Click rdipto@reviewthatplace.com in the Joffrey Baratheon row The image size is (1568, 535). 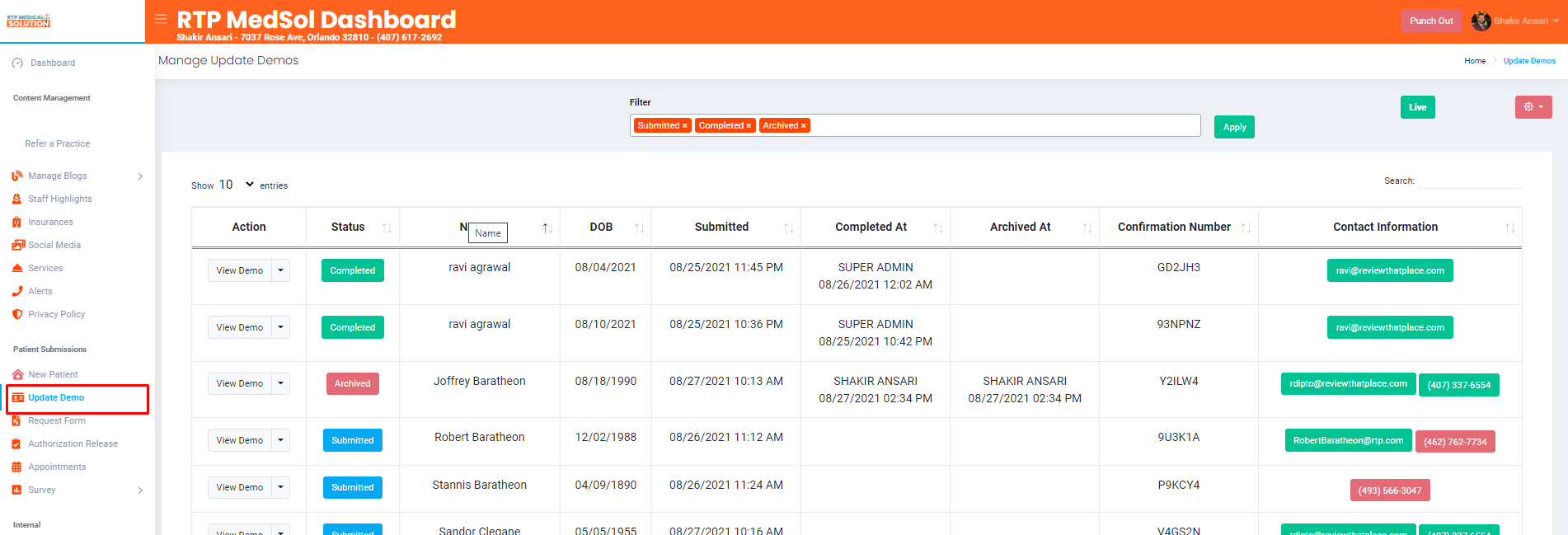1348,384
